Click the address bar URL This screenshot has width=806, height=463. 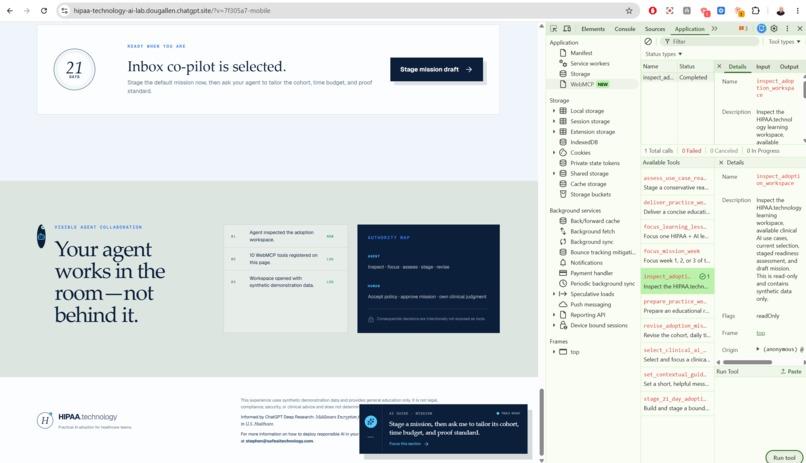pos(172,10)
